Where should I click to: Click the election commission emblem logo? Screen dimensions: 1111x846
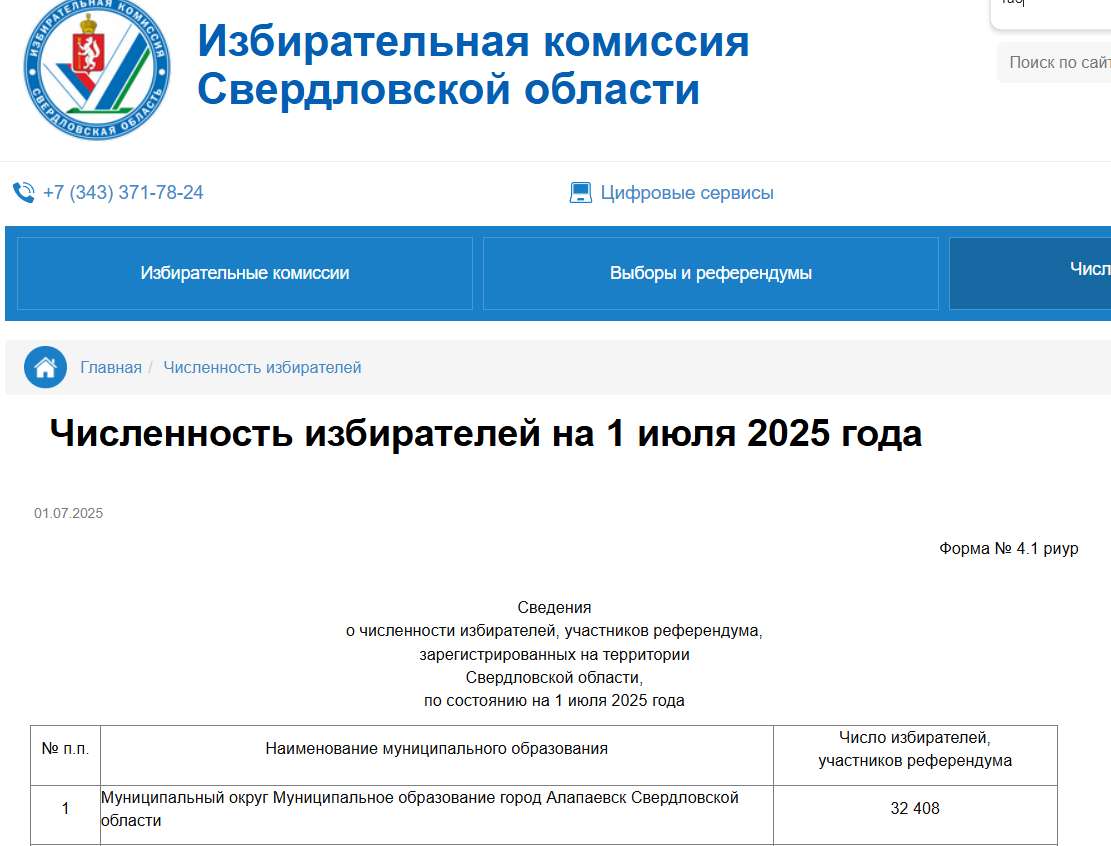(x=97, y=68)
